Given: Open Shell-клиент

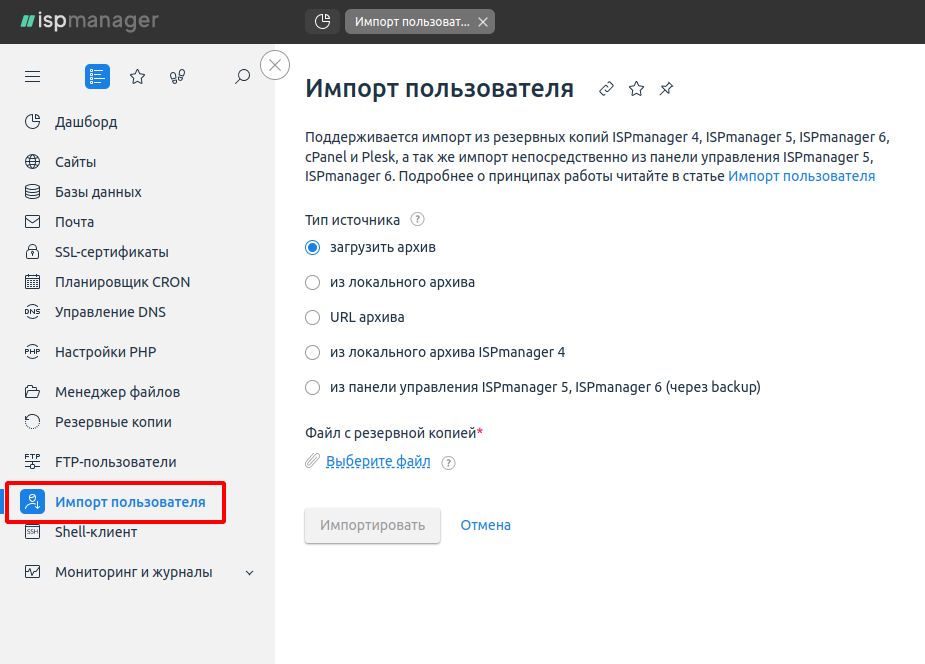Looking at the screenshot, I should 96,532.
